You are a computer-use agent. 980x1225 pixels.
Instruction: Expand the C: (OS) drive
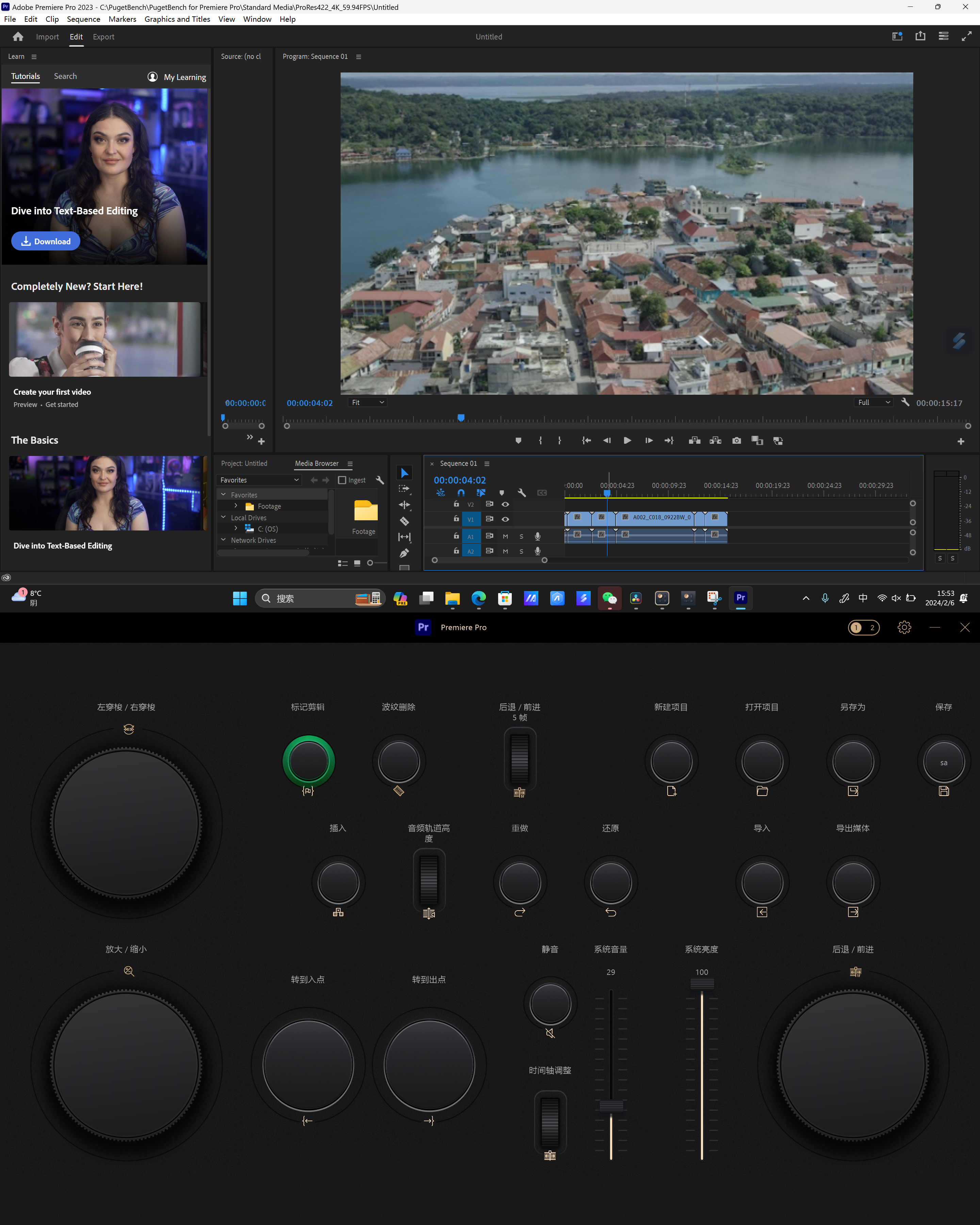tap(236, 528)
